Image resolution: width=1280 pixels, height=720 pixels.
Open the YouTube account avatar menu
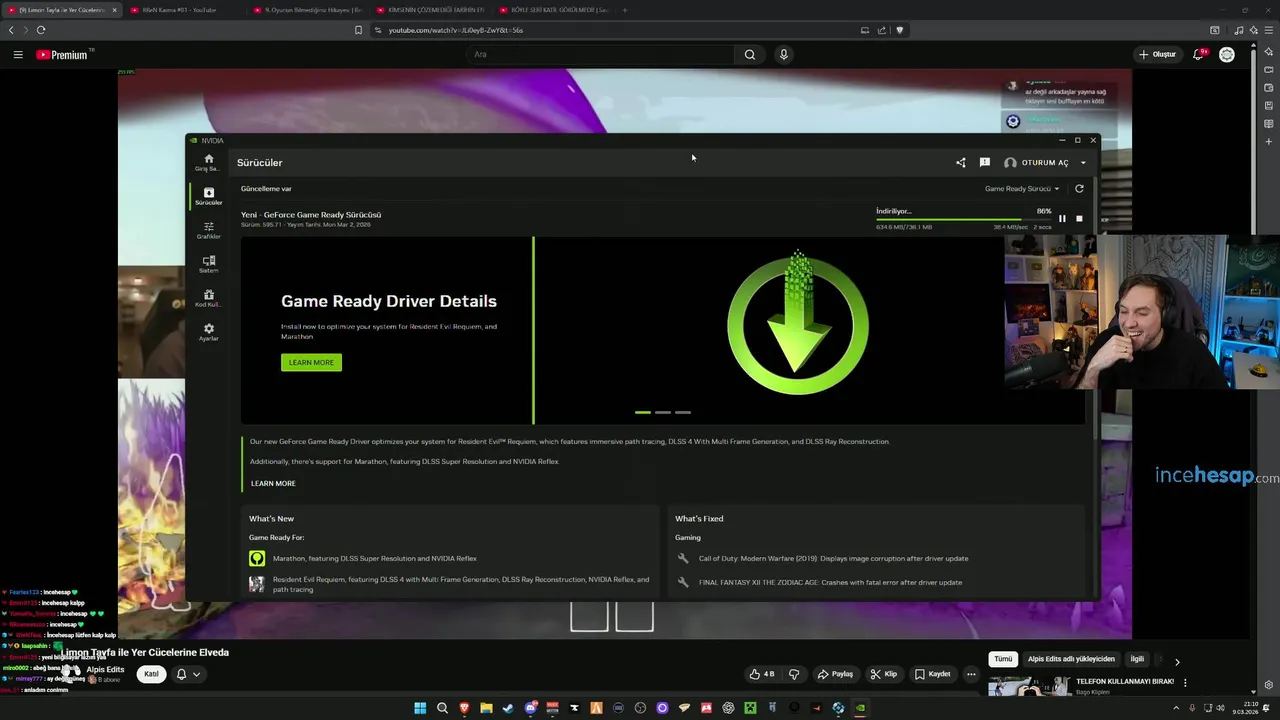coord(1227,54)
